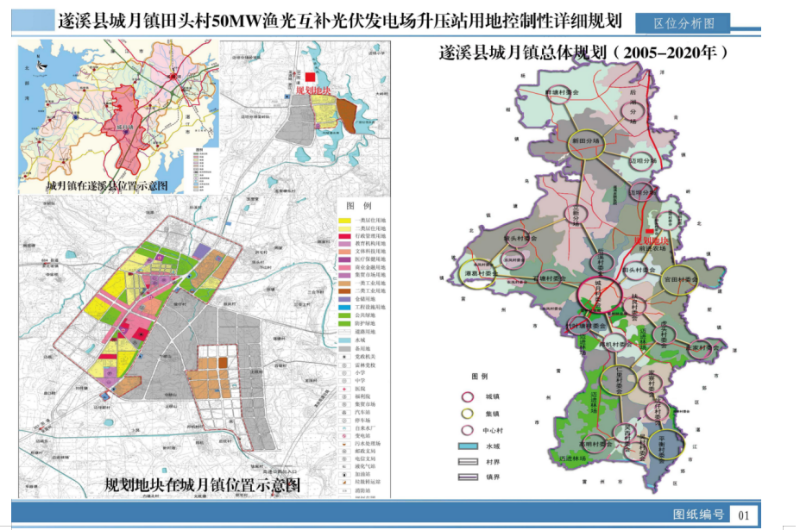The image size is (800, 530).
Task: Click the yellow 一类居住用地 legend swatch
Action: click(x=346, y=220)
